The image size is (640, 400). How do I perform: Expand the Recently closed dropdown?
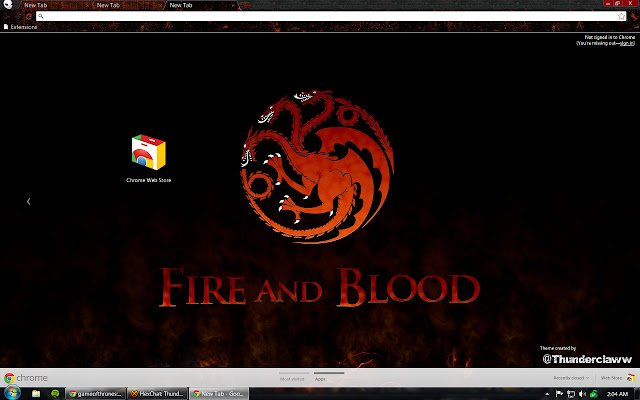571,378
